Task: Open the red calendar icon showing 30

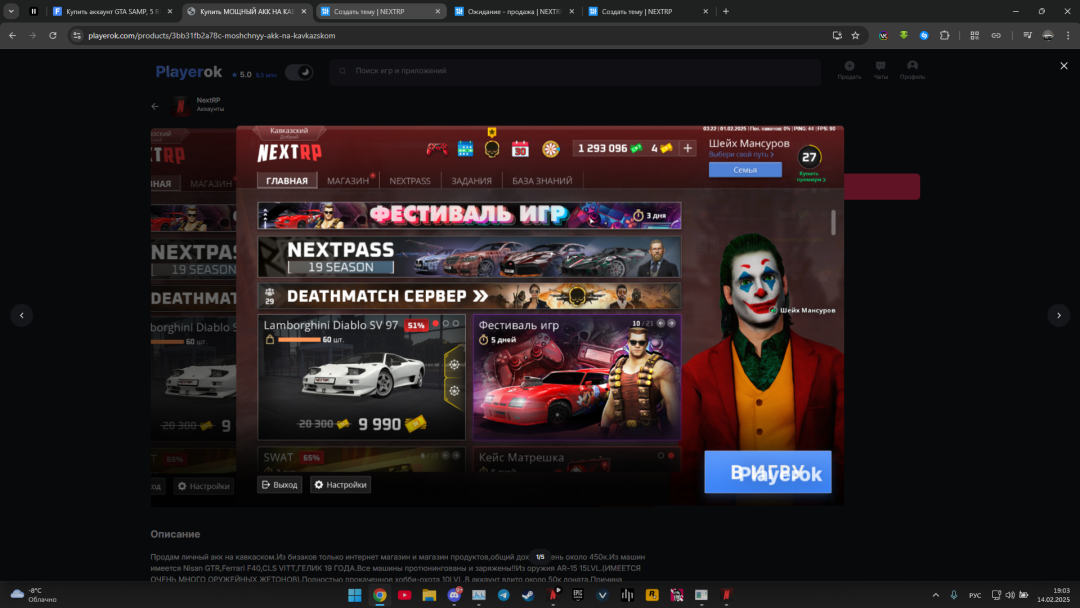Action: coord(520,149)
